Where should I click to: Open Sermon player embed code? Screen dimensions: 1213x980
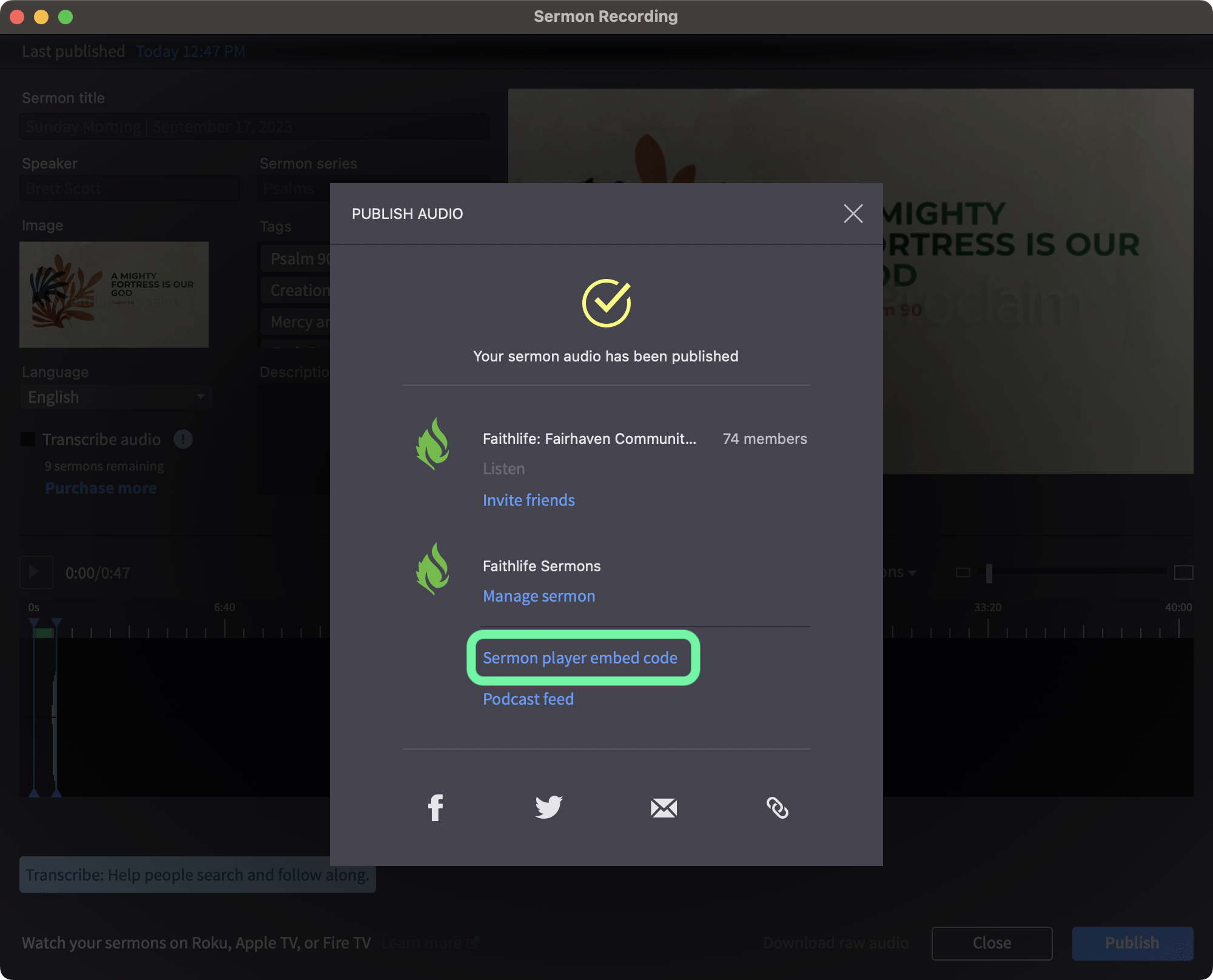580,658
